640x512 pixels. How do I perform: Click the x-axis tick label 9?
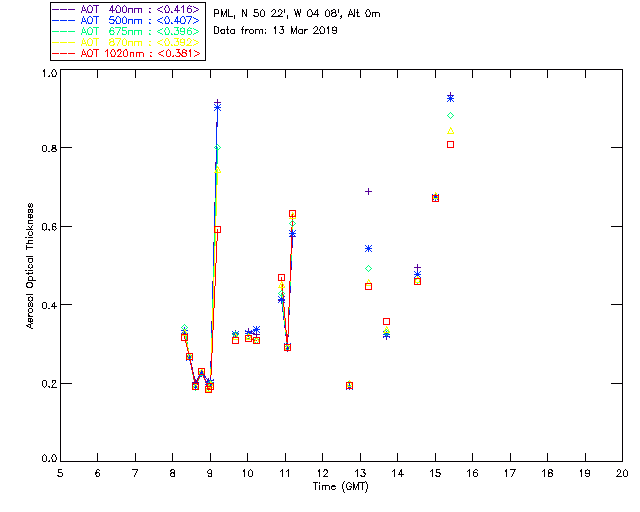(x=210, y=473)
